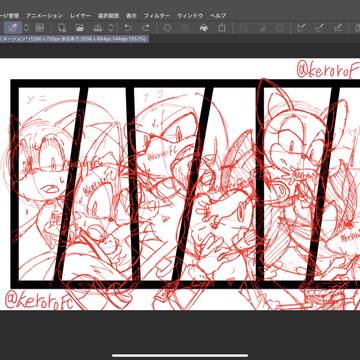Click the document icon before the New button
Viewport: 360px width, 360px height.
40,28
